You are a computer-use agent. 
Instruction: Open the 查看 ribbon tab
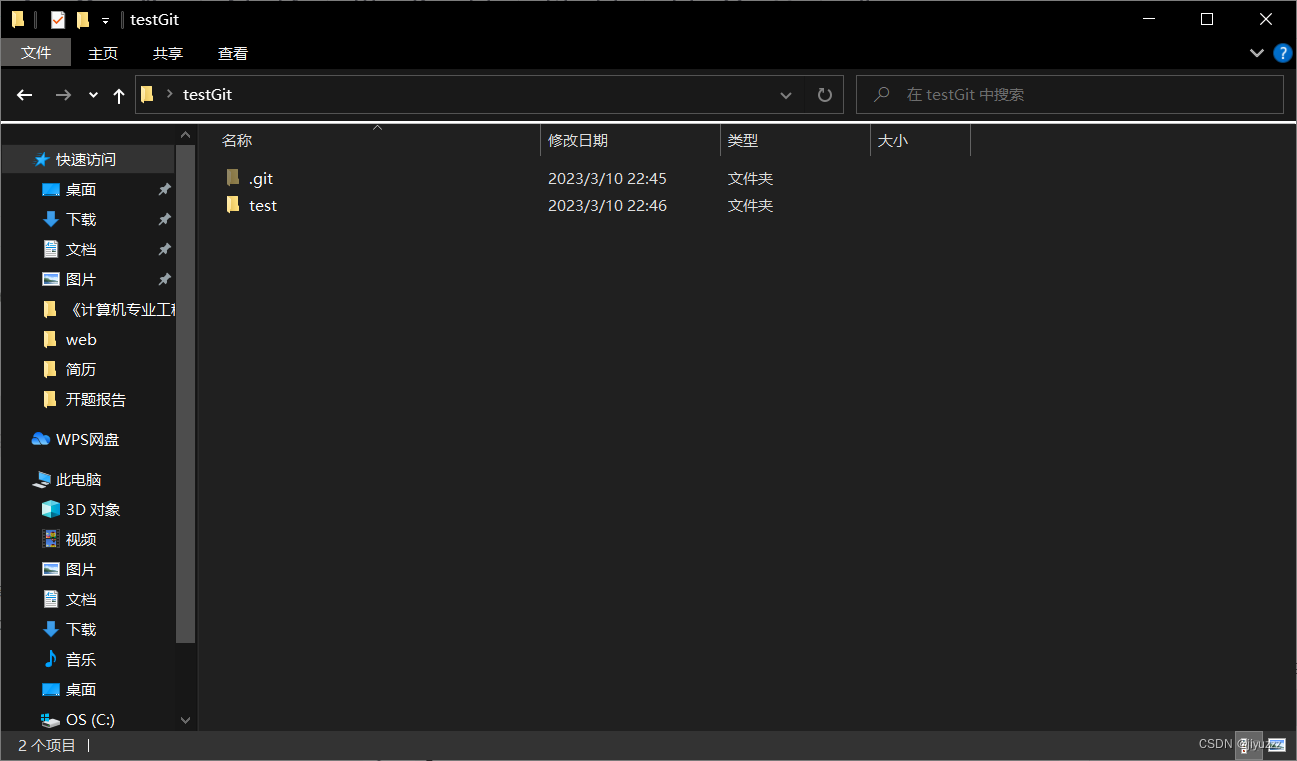[x=233, y=53]
